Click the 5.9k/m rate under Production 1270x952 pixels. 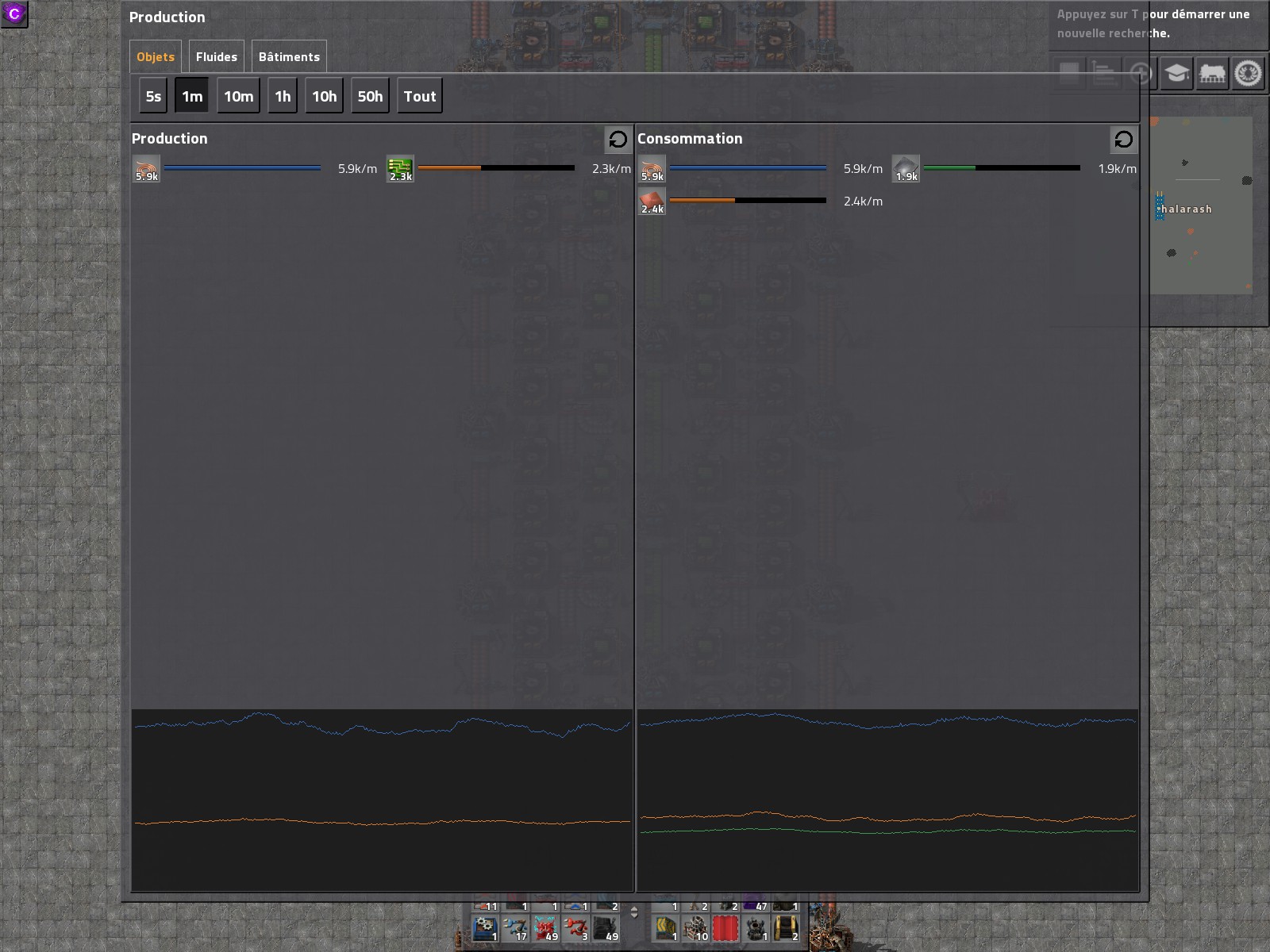[357, 169]
